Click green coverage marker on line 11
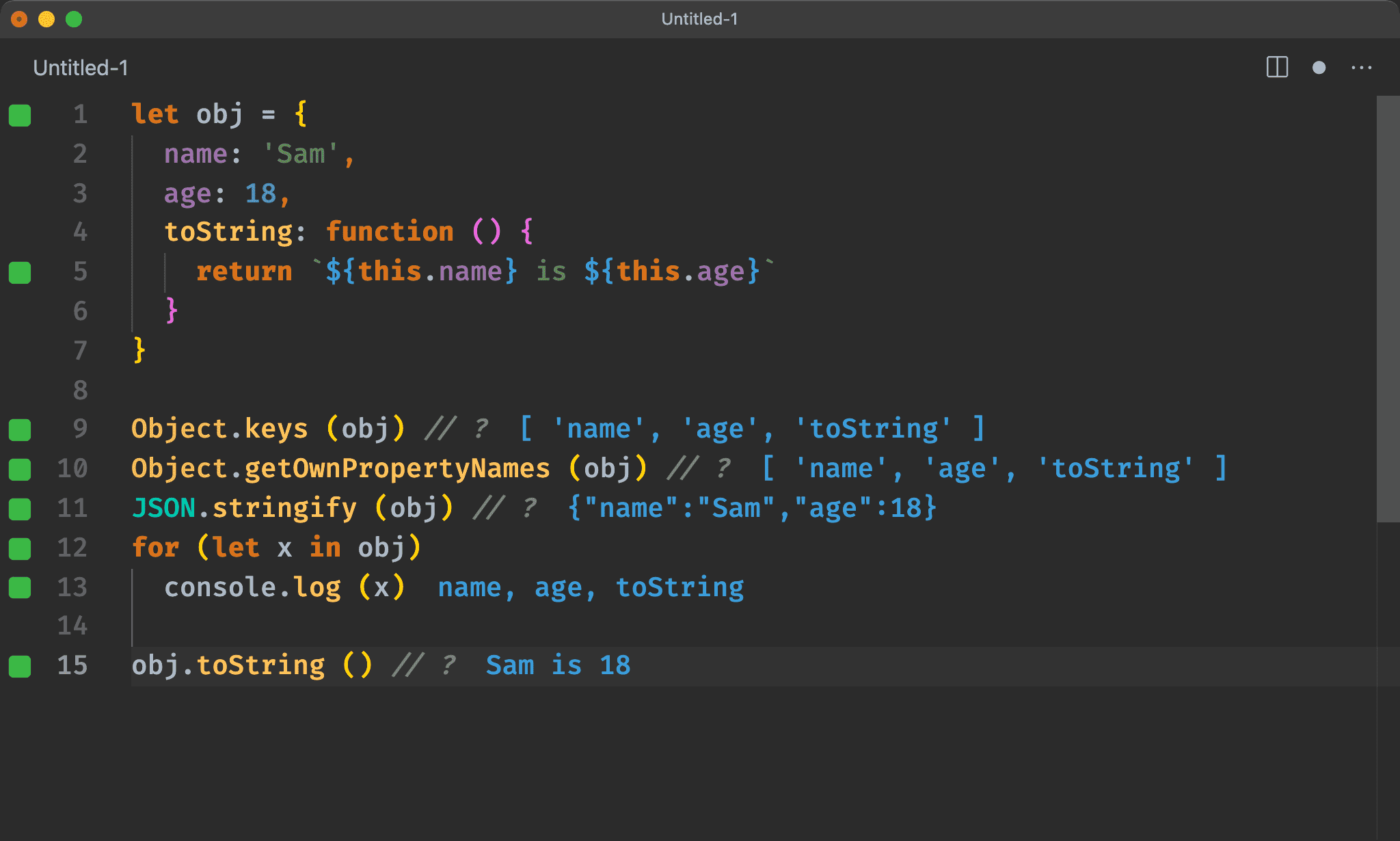The height and width of the screenshot is (841, 1400). point(20,509)
